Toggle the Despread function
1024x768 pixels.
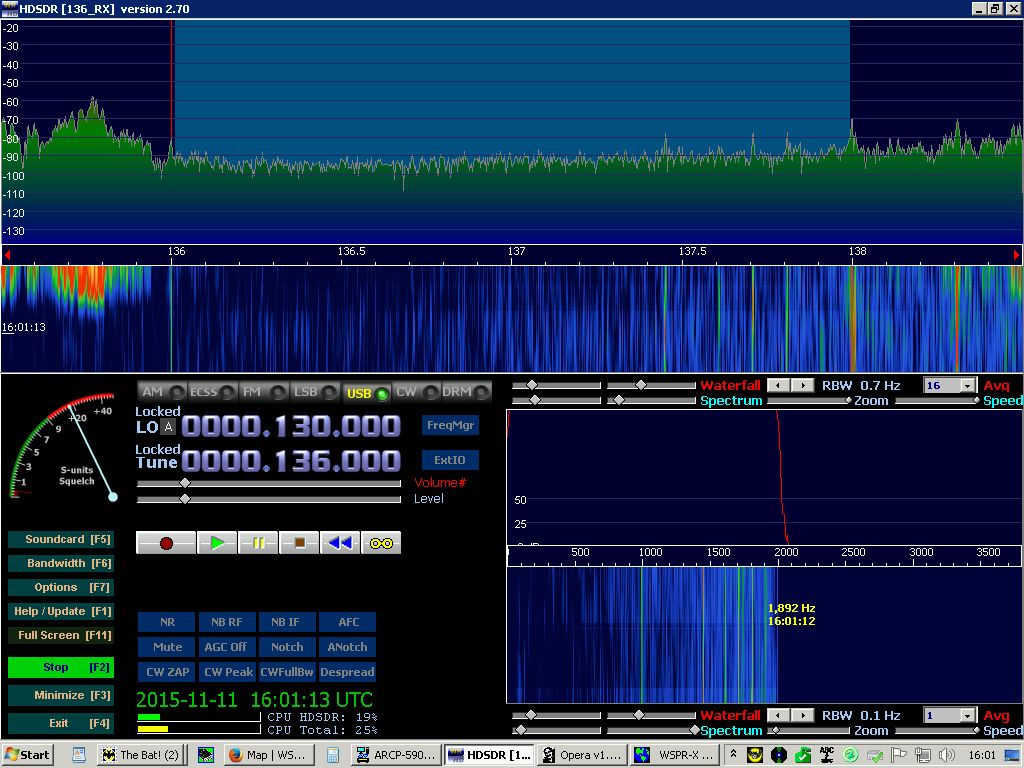click(348, 672)
